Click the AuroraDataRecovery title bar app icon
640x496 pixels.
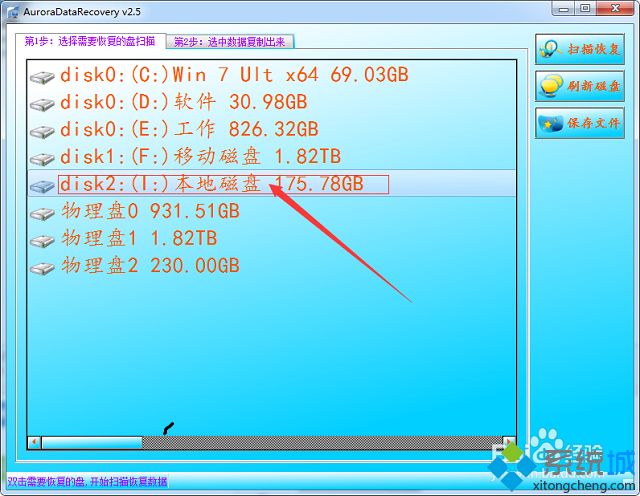tap(13, 12)
